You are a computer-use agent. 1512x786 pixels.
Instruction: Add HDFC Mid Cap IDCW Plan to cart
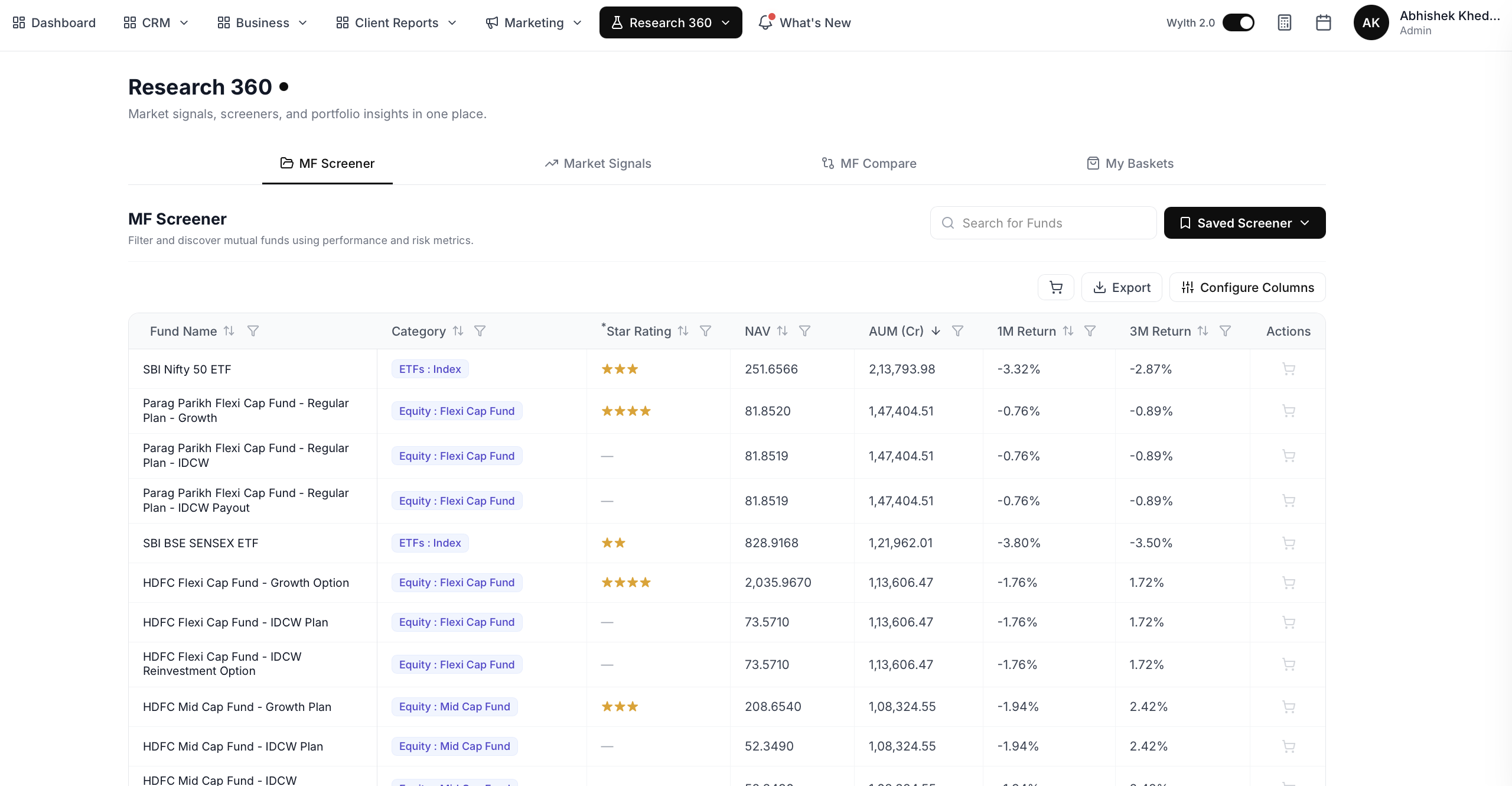pos(1289,746)
